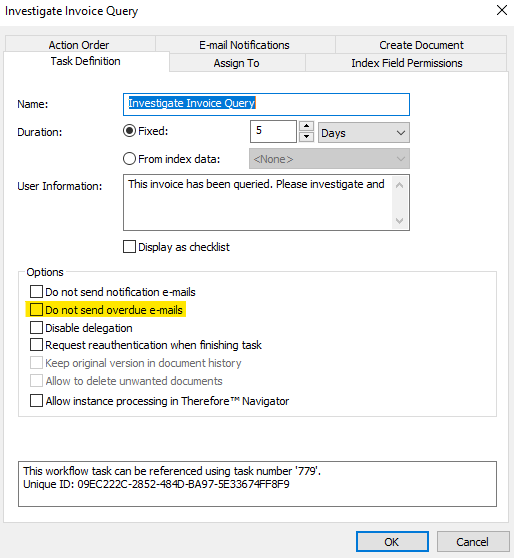The height and width of the screenshot is (558, 514).
Task: Click the User Information scrollbar down arrow
Action: (x=400, y=220)
